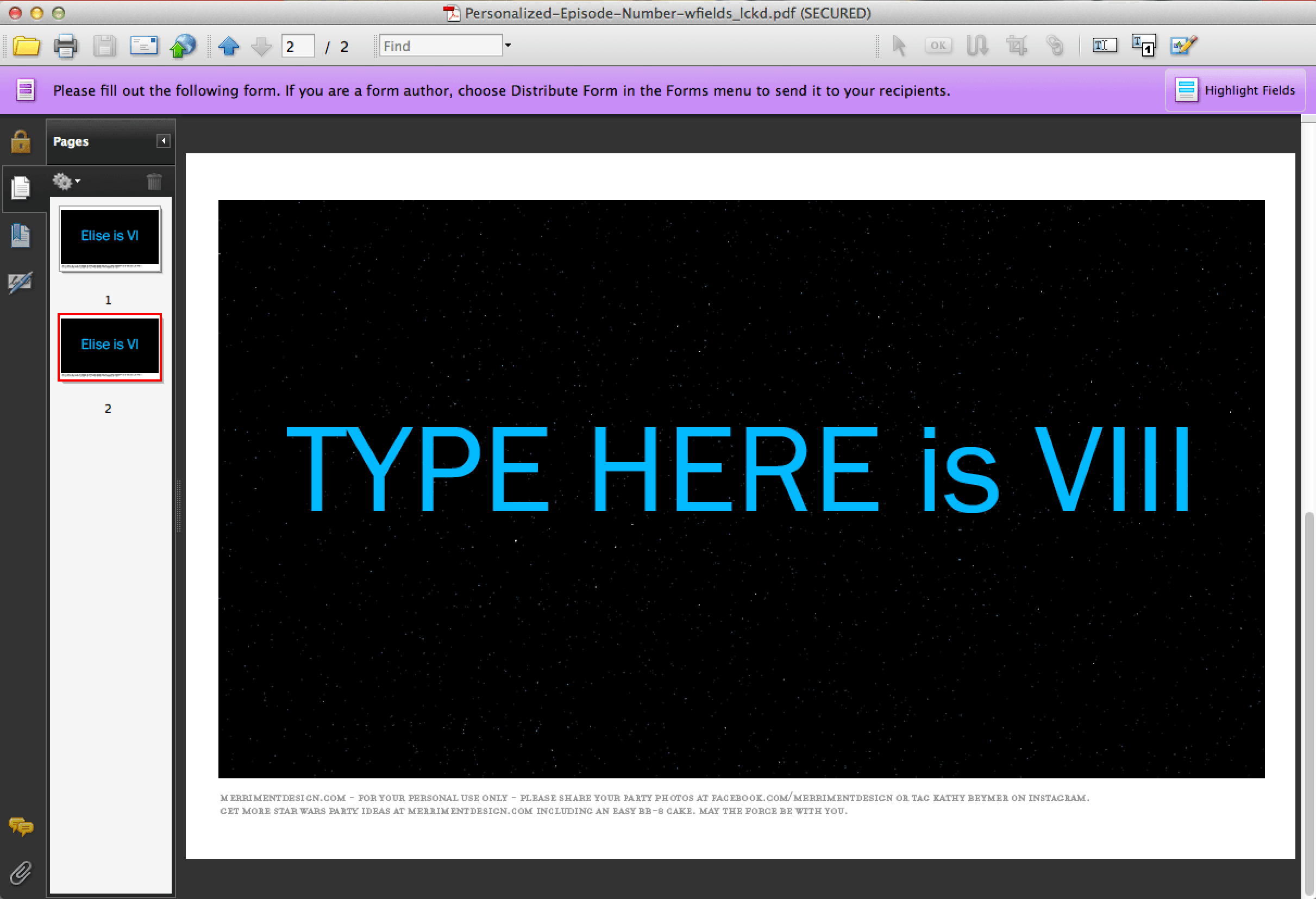
Task: Email the PDF with the envelope icon
Action: tap(144, 45)
